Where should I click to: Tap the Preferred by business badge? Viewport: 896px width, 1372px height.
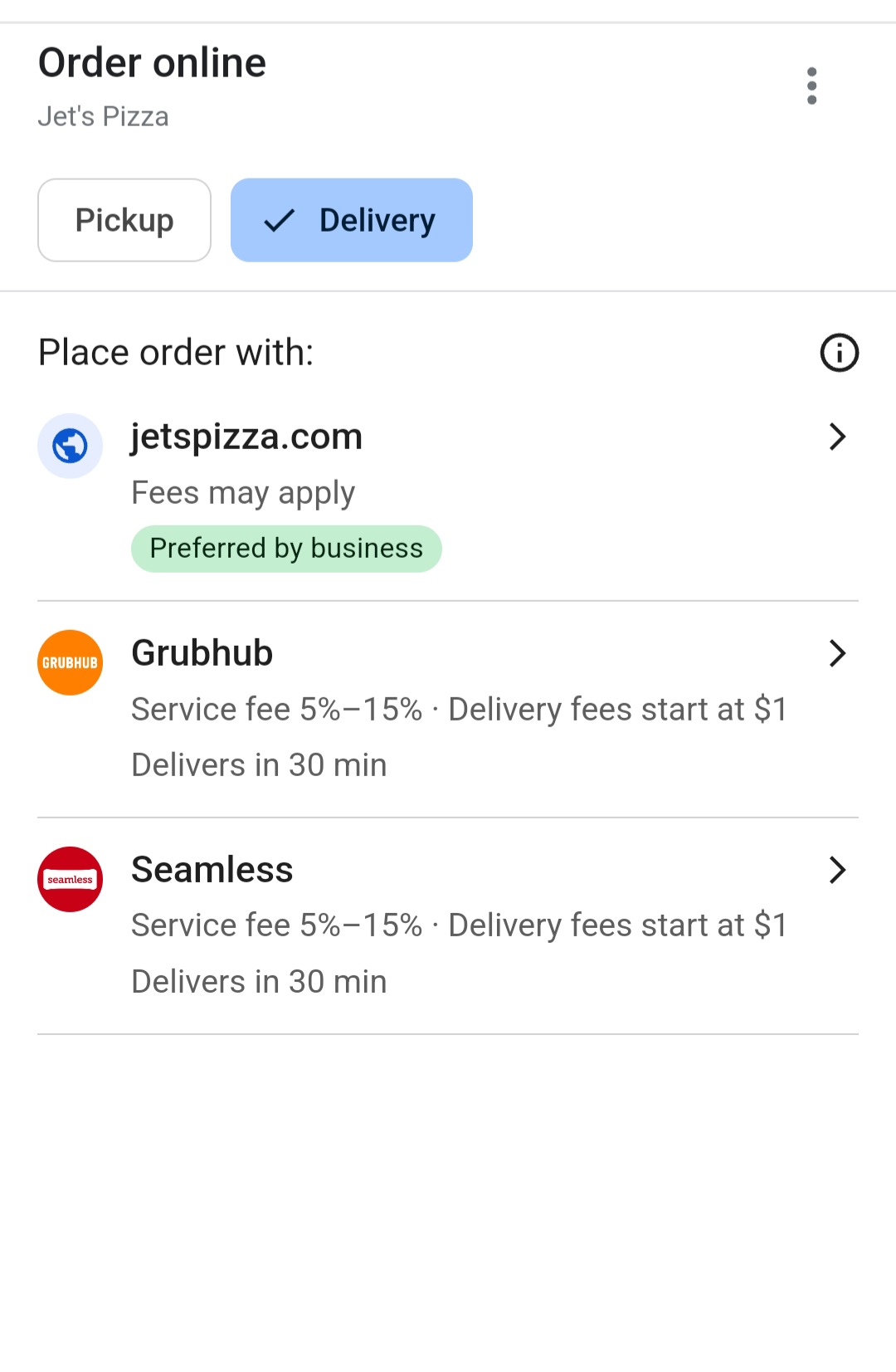[286, 549]
